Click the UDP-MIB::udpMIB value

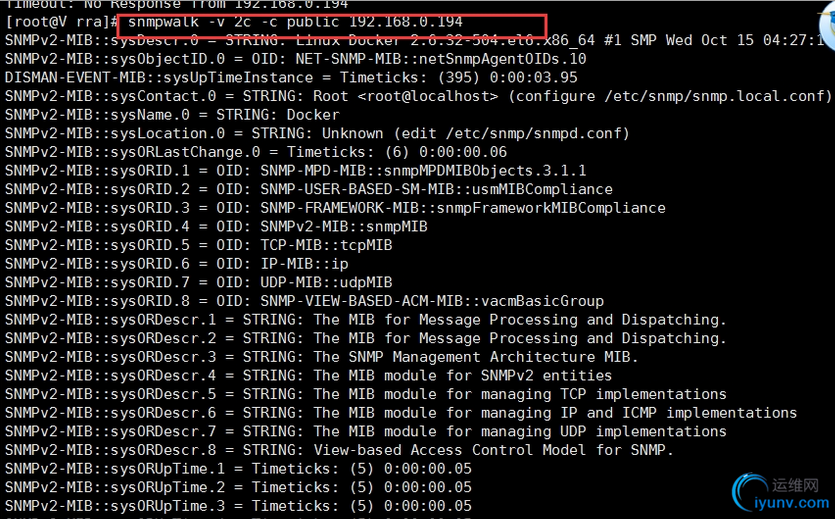326,283
